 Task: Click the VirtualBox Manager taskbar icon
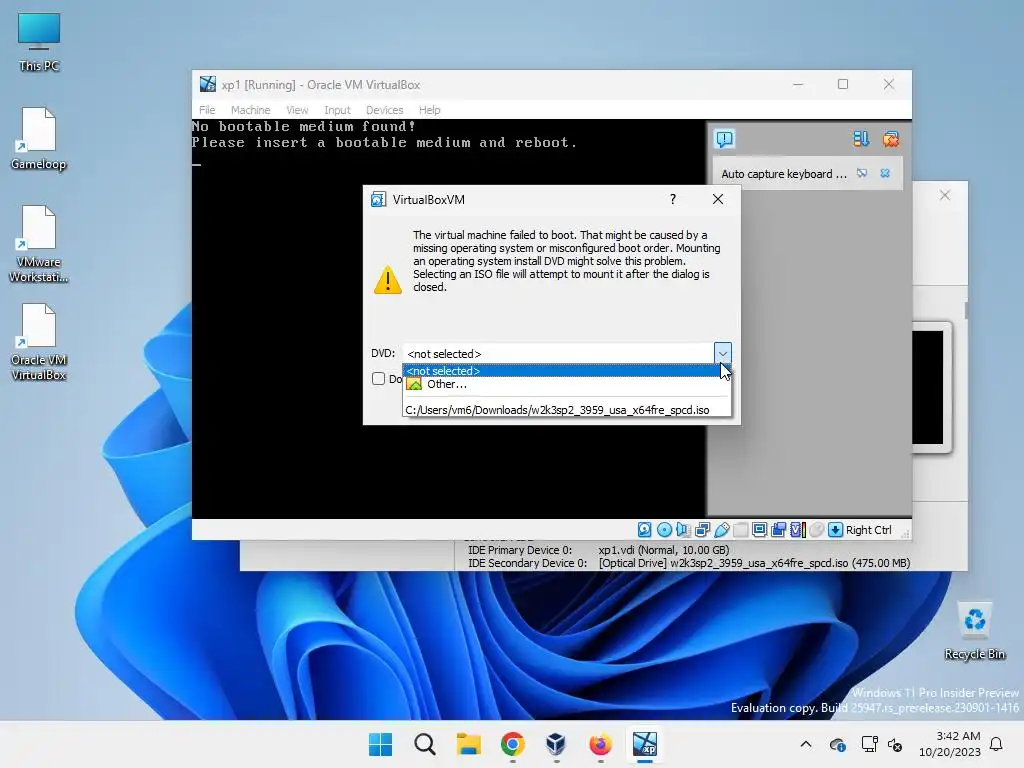[556, 744]
